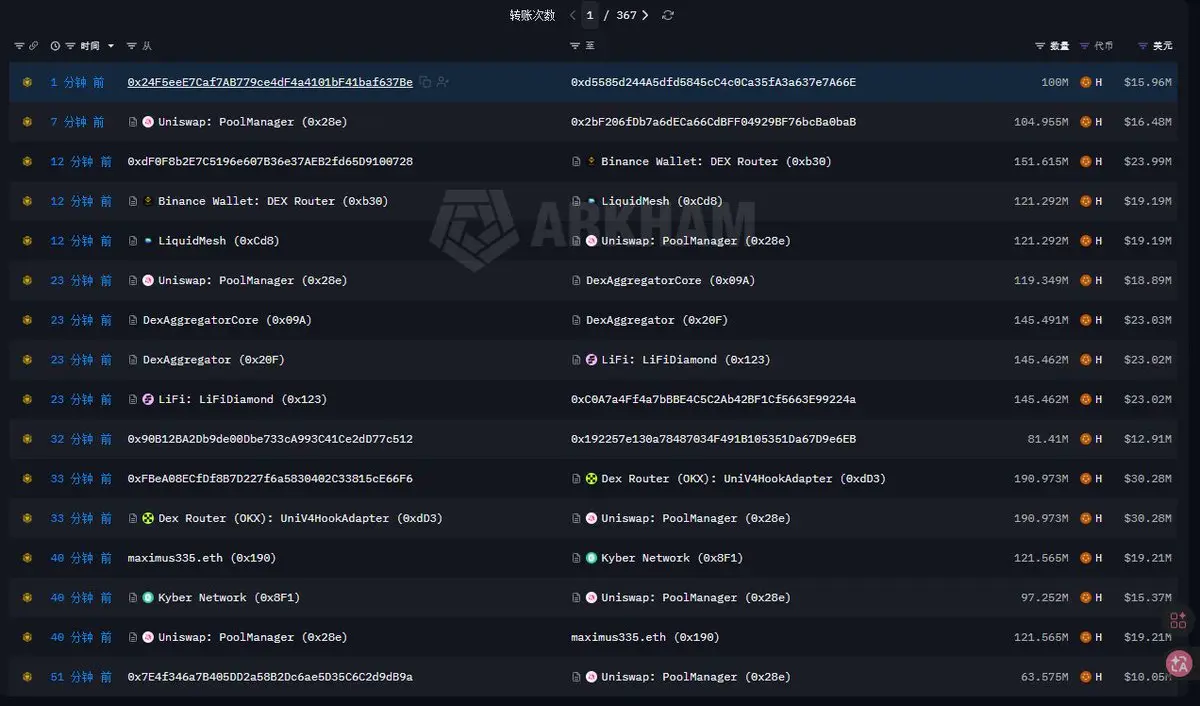Image resolution: width=1200 pixels, height=706 pixels.
Task: Click the chain icon on the 1 分钟 row
Action: (27, 82)
